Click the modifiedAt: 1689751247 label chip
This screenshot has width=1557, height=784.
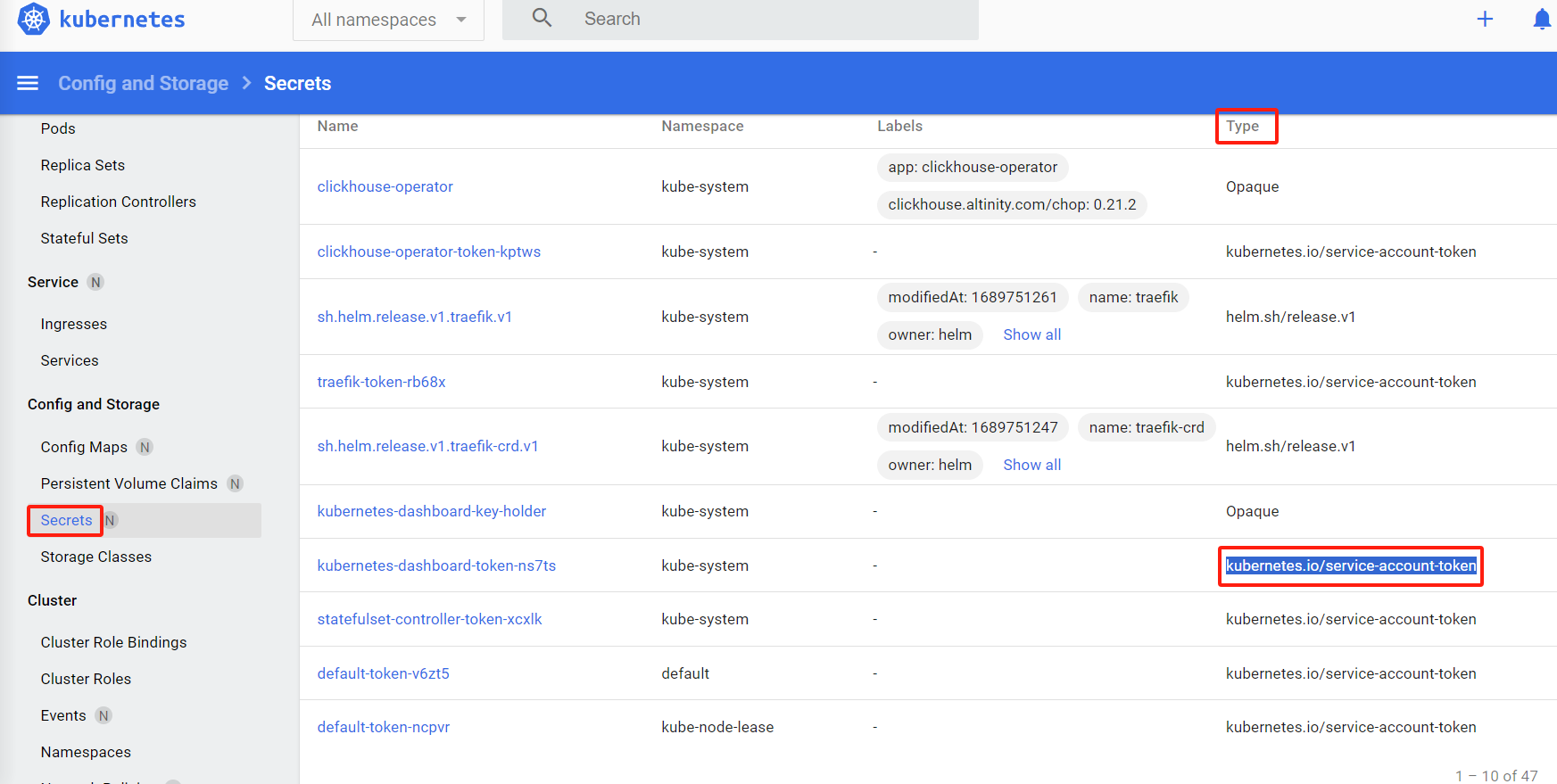pos(973,427)
